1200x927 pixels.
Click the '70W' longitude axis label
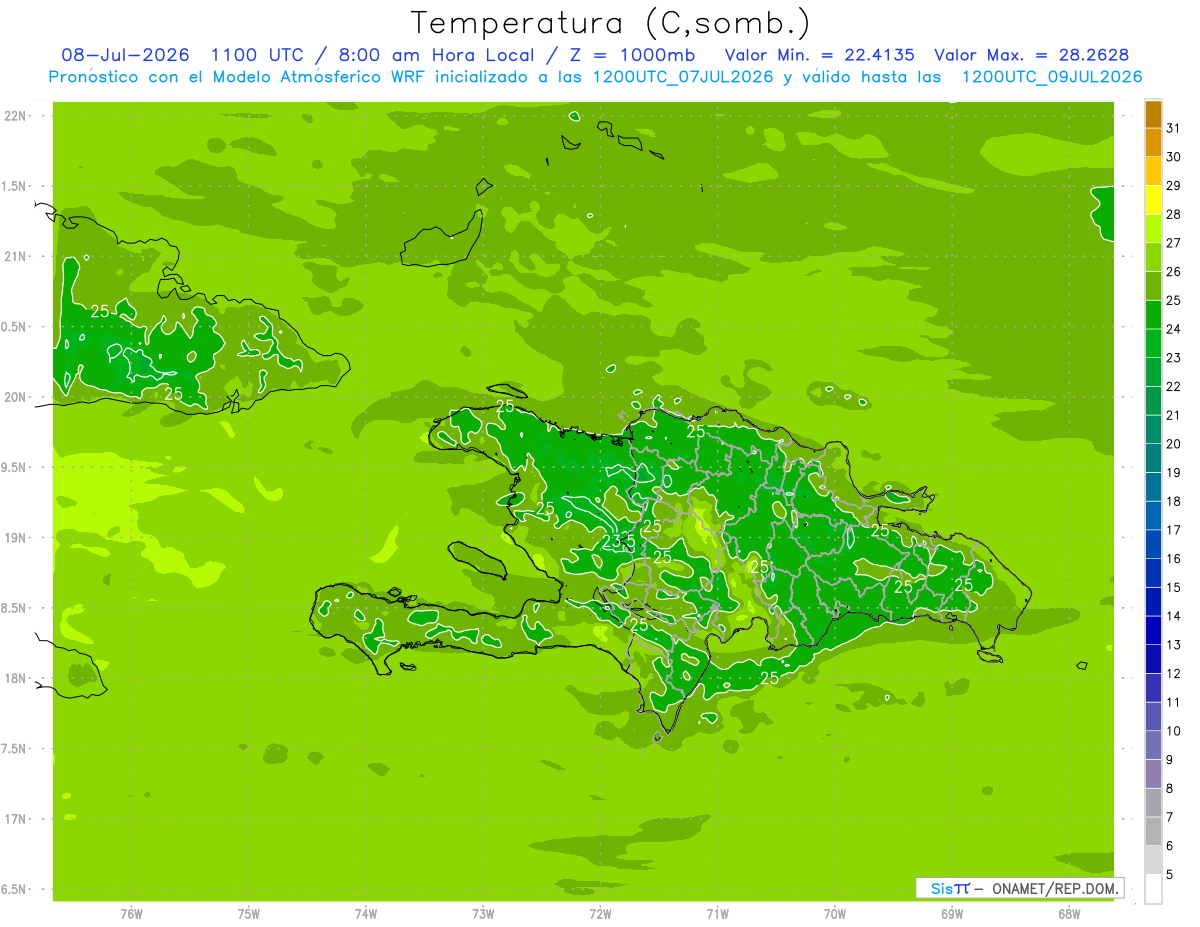click(834, 914)
